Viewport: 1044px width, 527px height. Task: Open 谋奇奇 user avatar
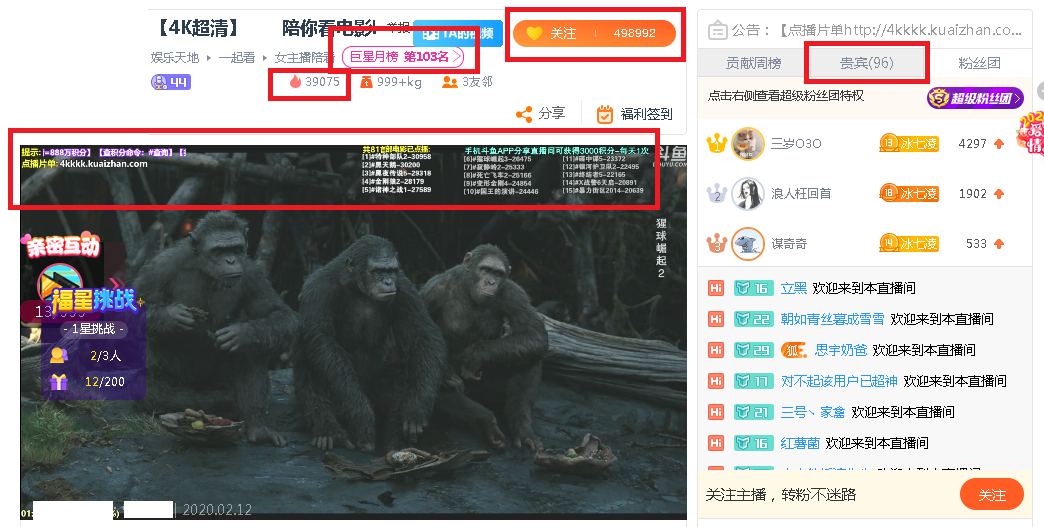(748, 244)
